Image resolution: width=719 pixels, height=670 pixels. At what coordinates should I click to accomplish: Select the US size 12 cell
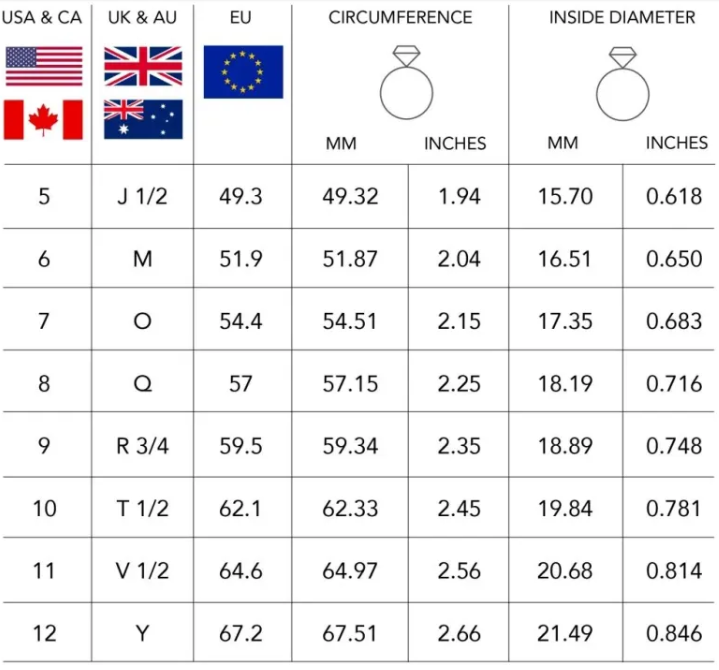[44, 634]
